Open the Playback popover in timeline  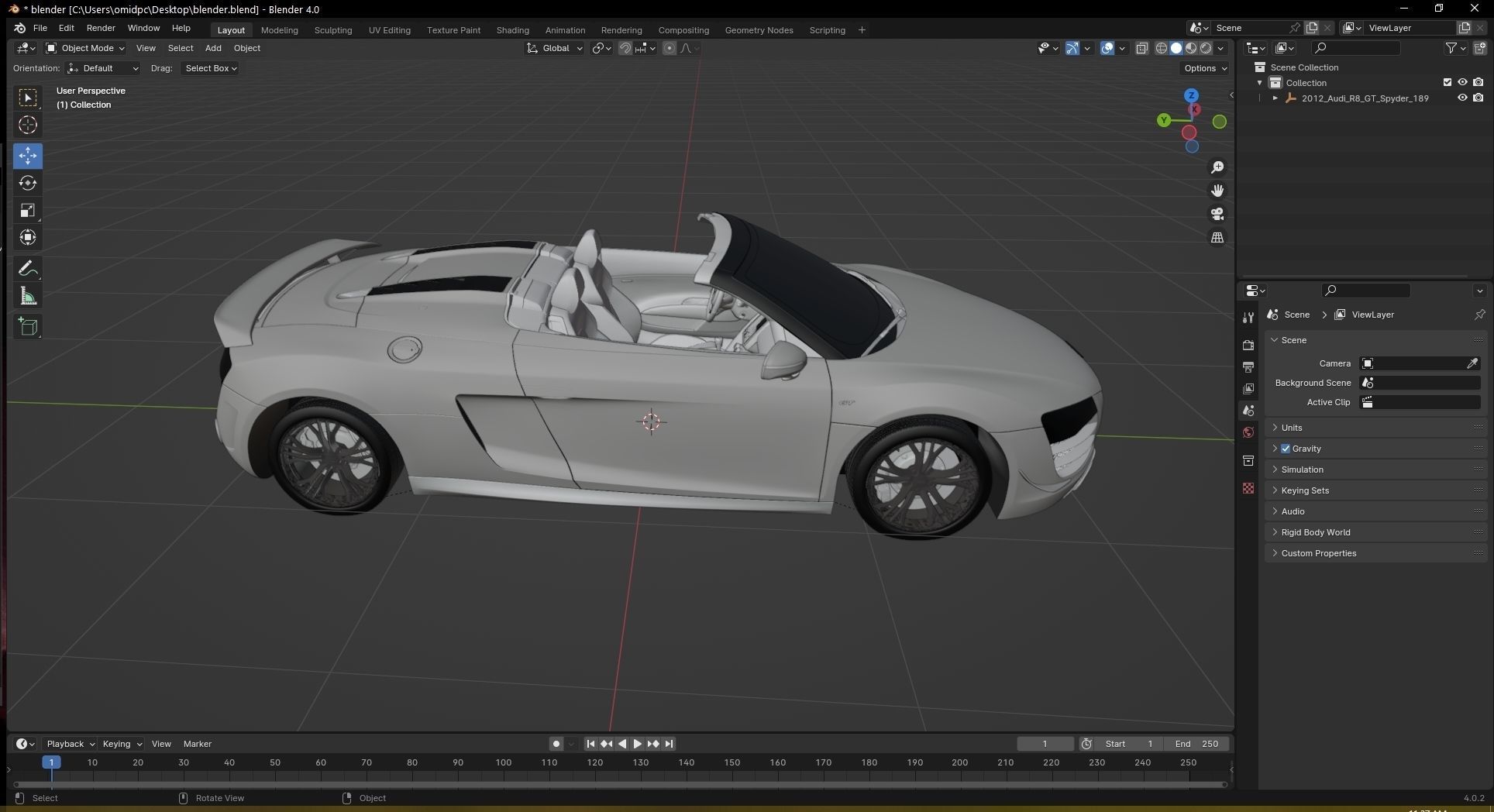click(69, 744)
